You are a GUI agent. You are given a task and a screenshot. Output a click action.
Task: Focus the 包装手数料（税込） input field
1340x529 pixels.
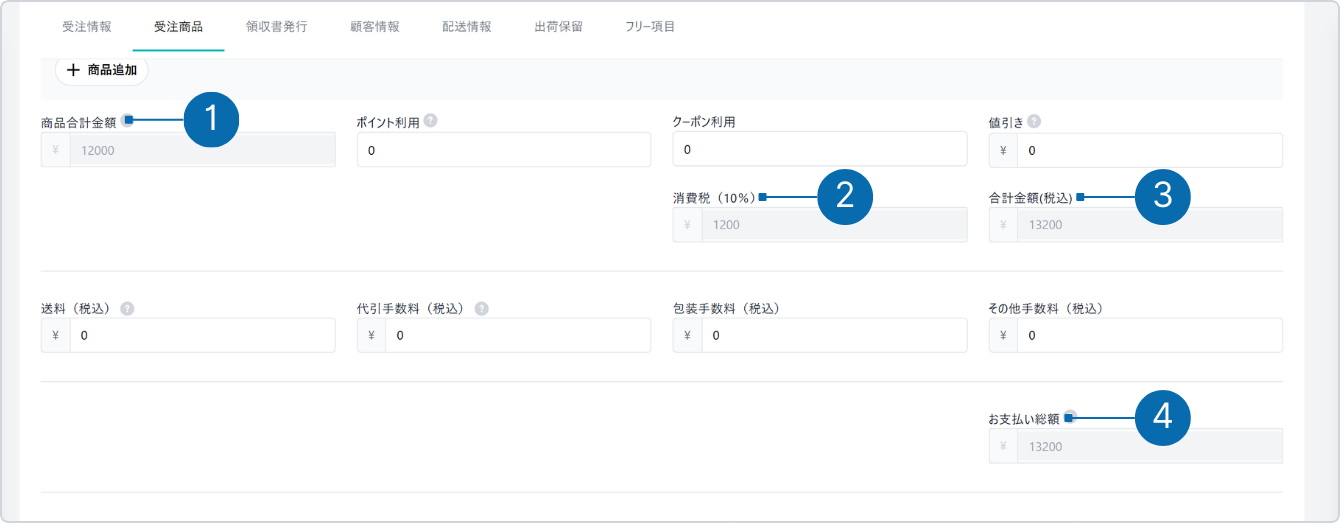[x=833, y=336]
